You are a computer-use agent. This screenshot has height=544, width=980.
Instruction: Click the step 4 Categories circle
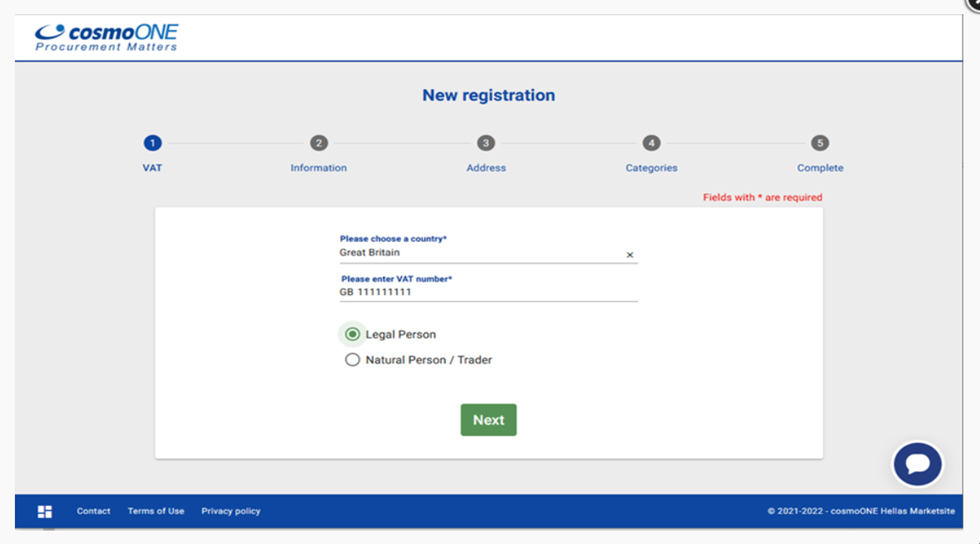click(651, 143)
